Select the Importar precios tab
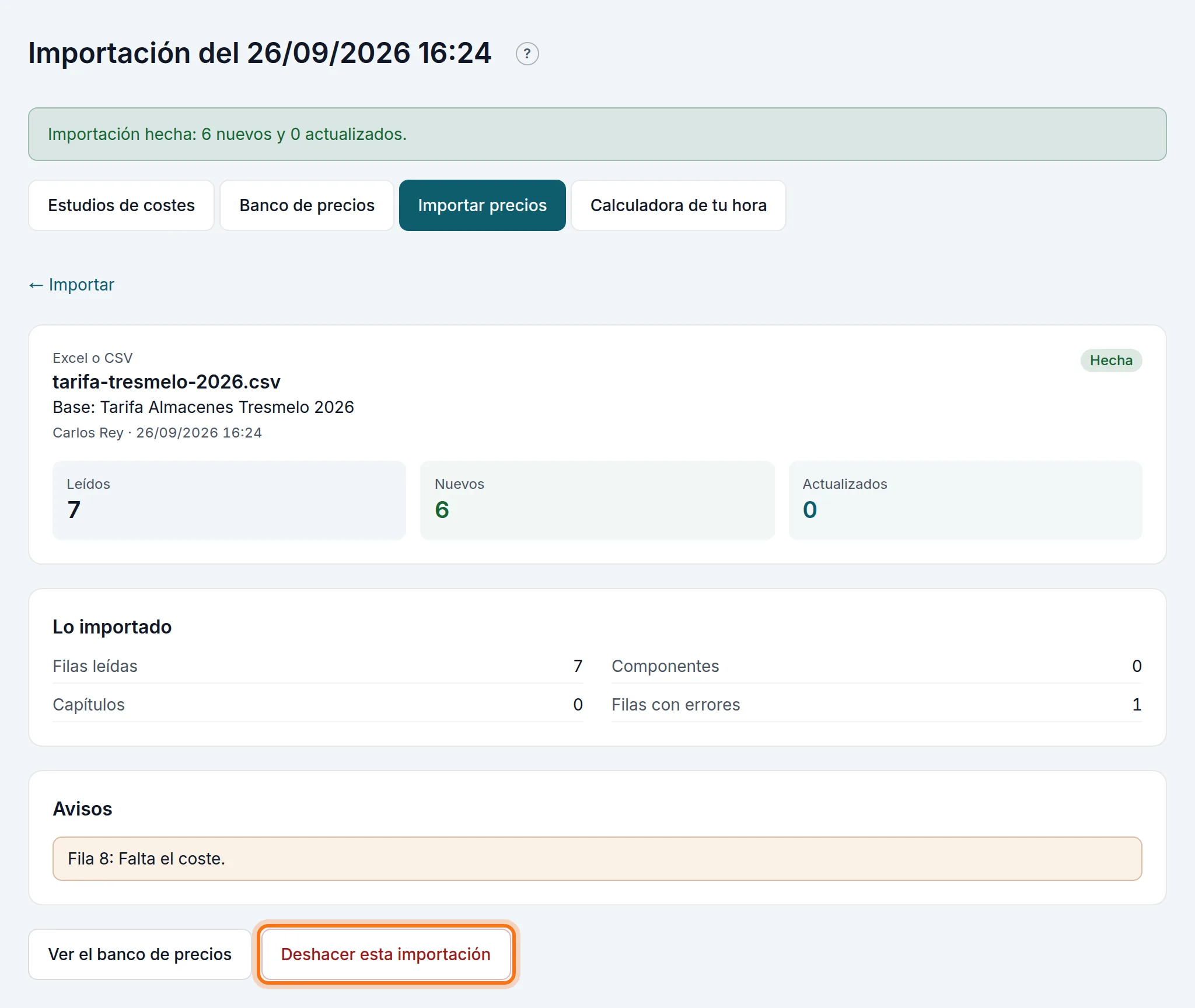 pyautogui.click(x=483, y=205)
